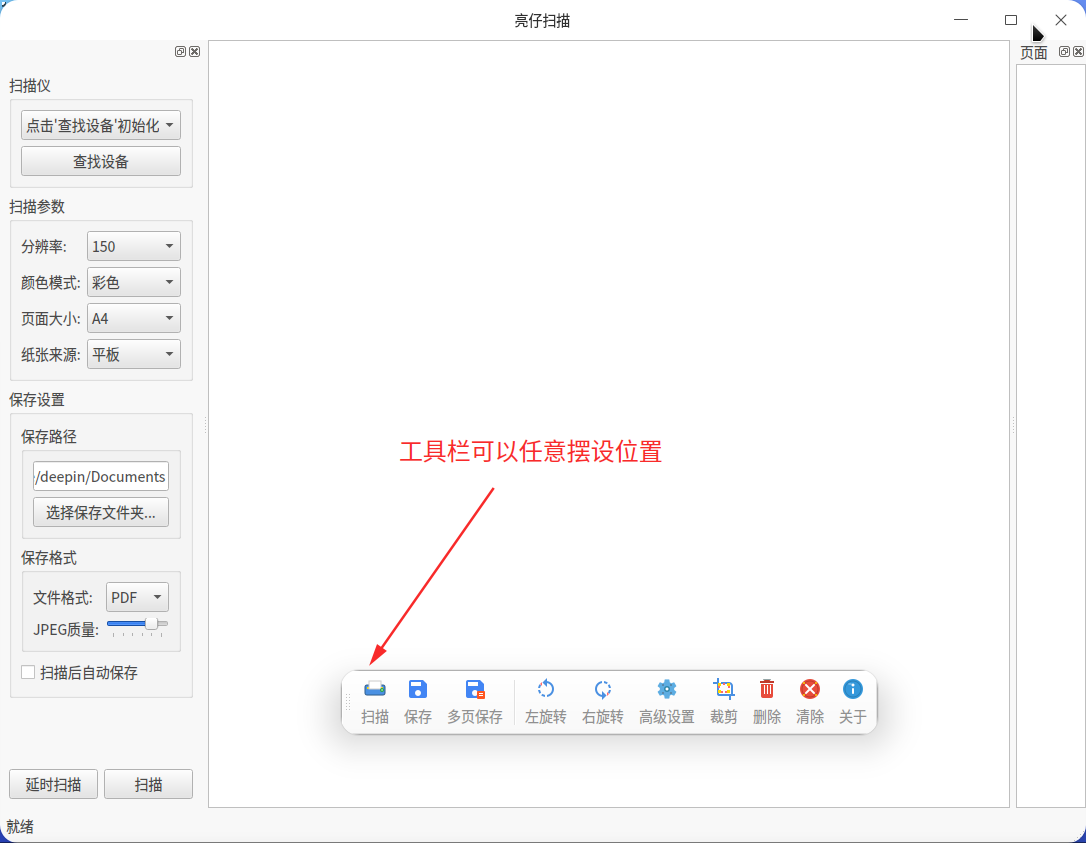Viewport: 1086px width, 843px height.
Task: Open the scanner device dropdown
Action: pos(101,125)
